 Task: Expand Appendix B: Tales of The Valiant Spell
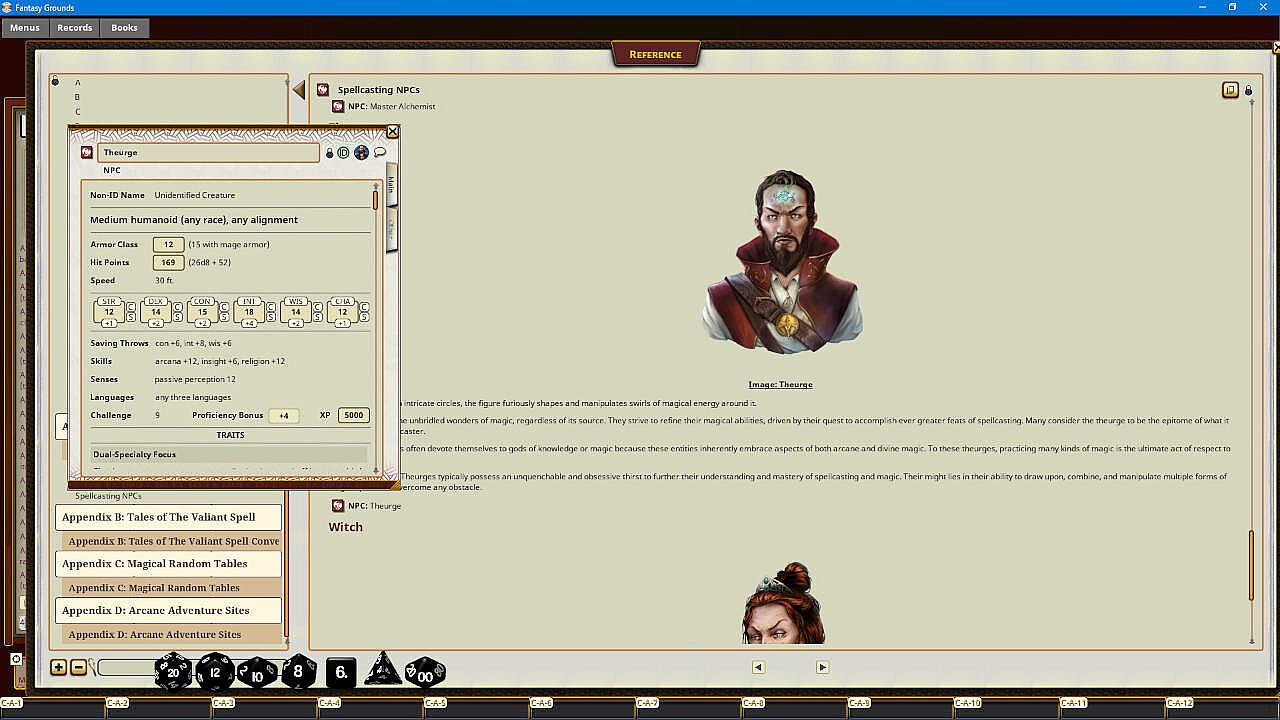pyautogui.click(x=168, y=517)
